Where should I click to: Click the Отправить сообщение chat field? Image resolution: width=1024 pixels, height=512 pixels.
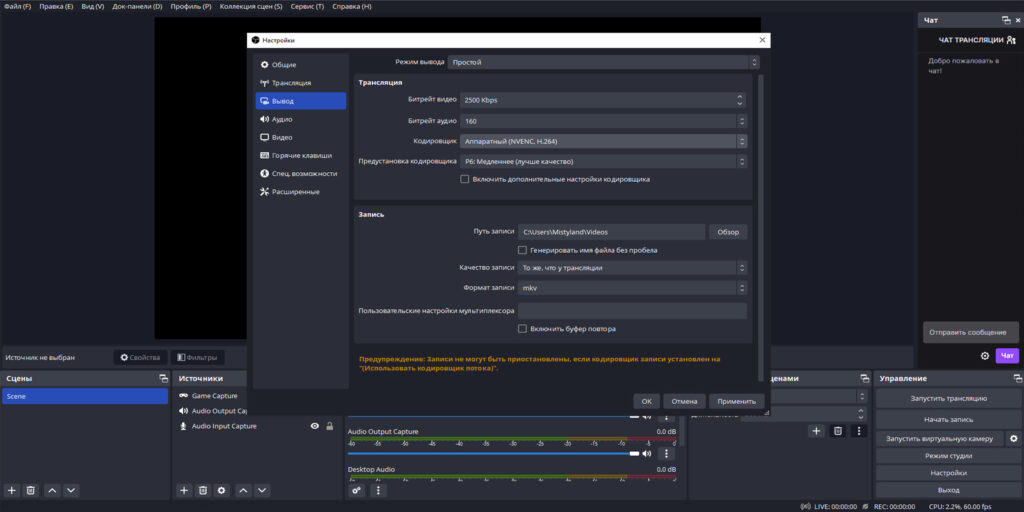tap(970, 332)
